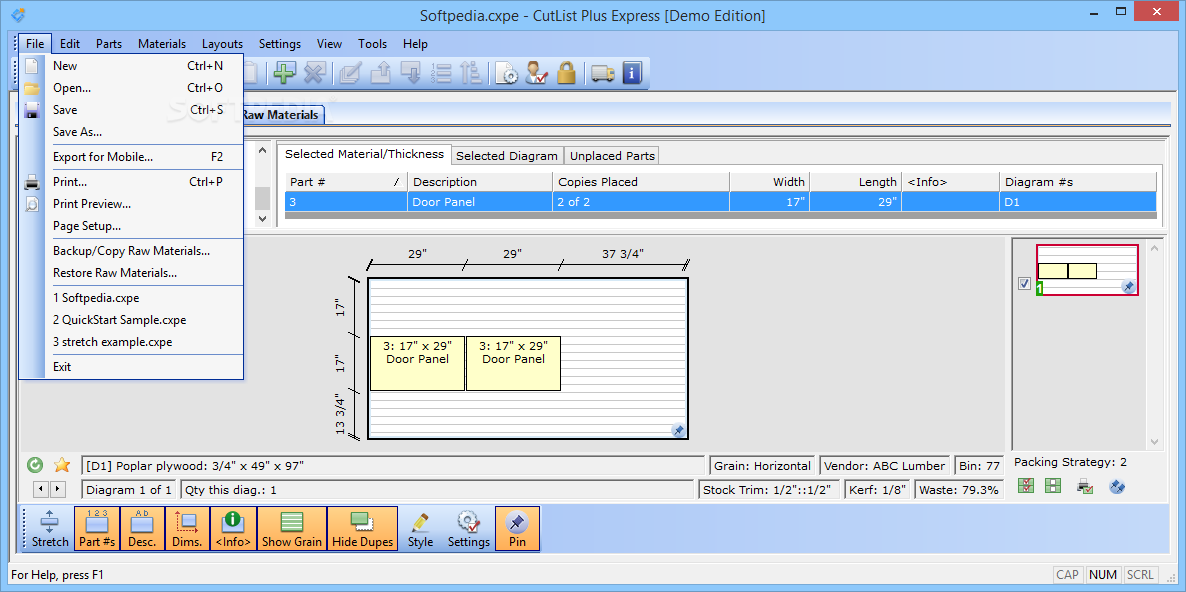
Task: Click the sort ascending bars icon
Action: [x=471, y=73]
